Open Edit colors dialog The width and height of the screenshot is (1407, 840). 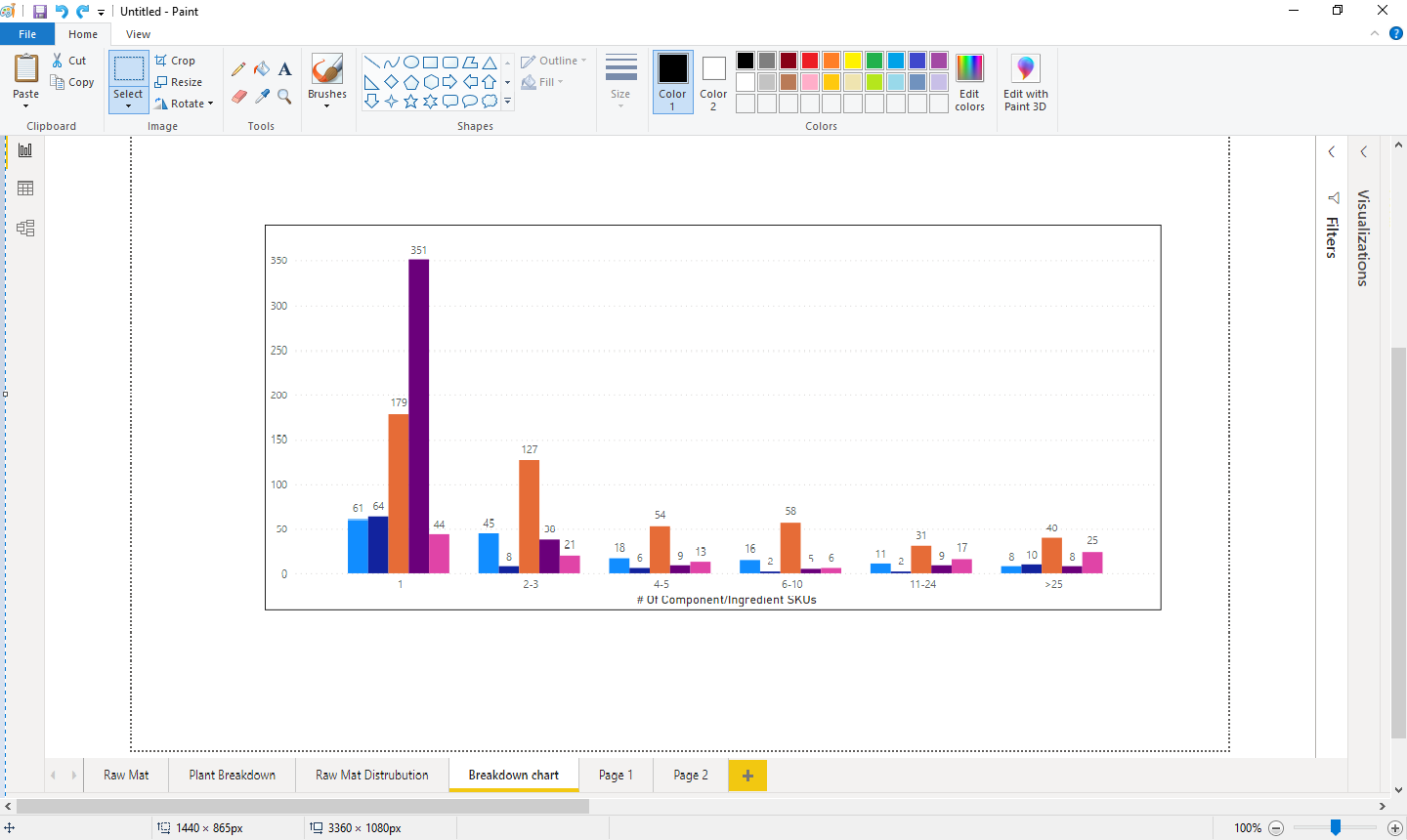pyautogui.click(x=969, y=83)
